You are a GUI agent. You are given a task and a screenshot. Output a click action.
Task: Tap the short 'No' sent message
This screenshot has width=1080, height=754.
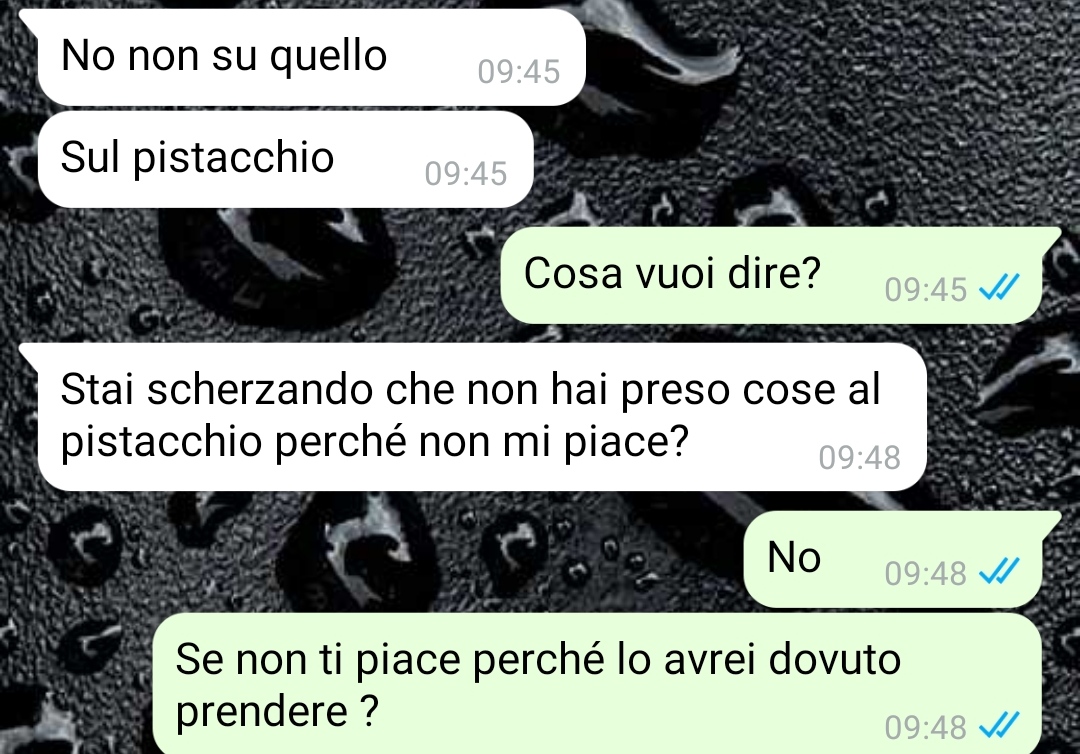point(893,559)
